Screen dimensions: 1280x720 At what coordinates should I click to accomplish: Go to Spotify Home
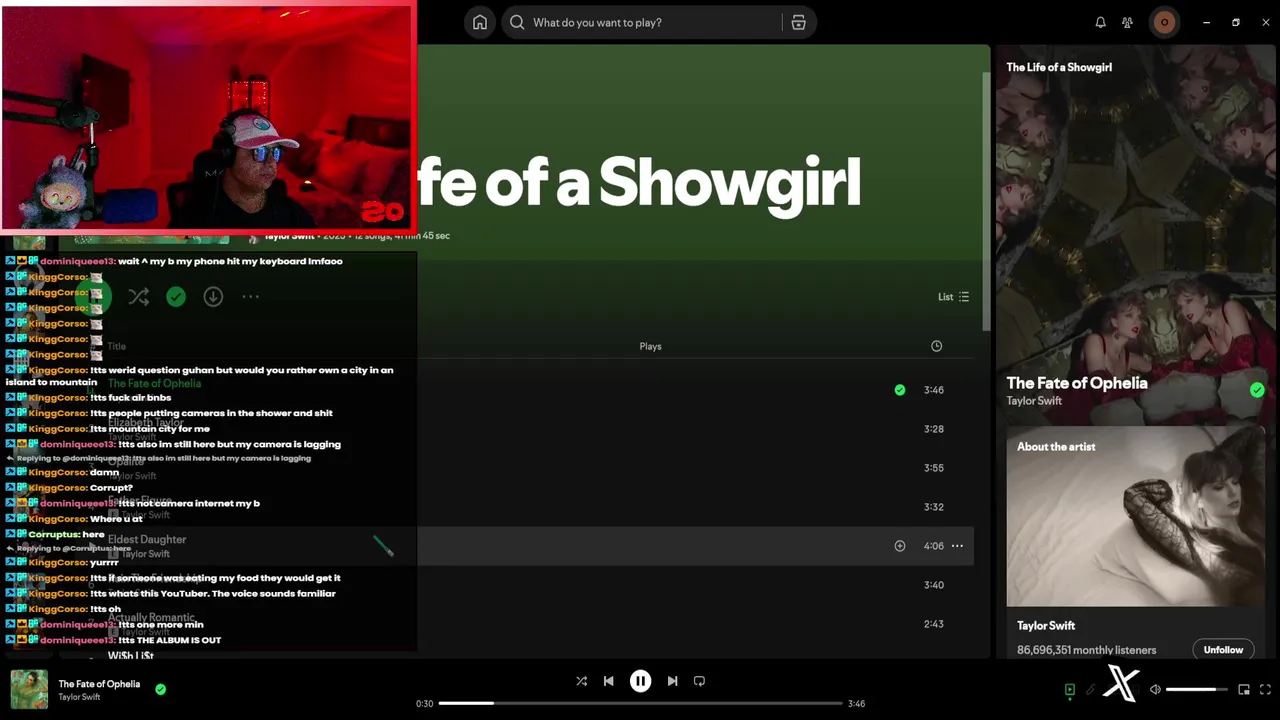pyautogui.click(x=480, y=22)
